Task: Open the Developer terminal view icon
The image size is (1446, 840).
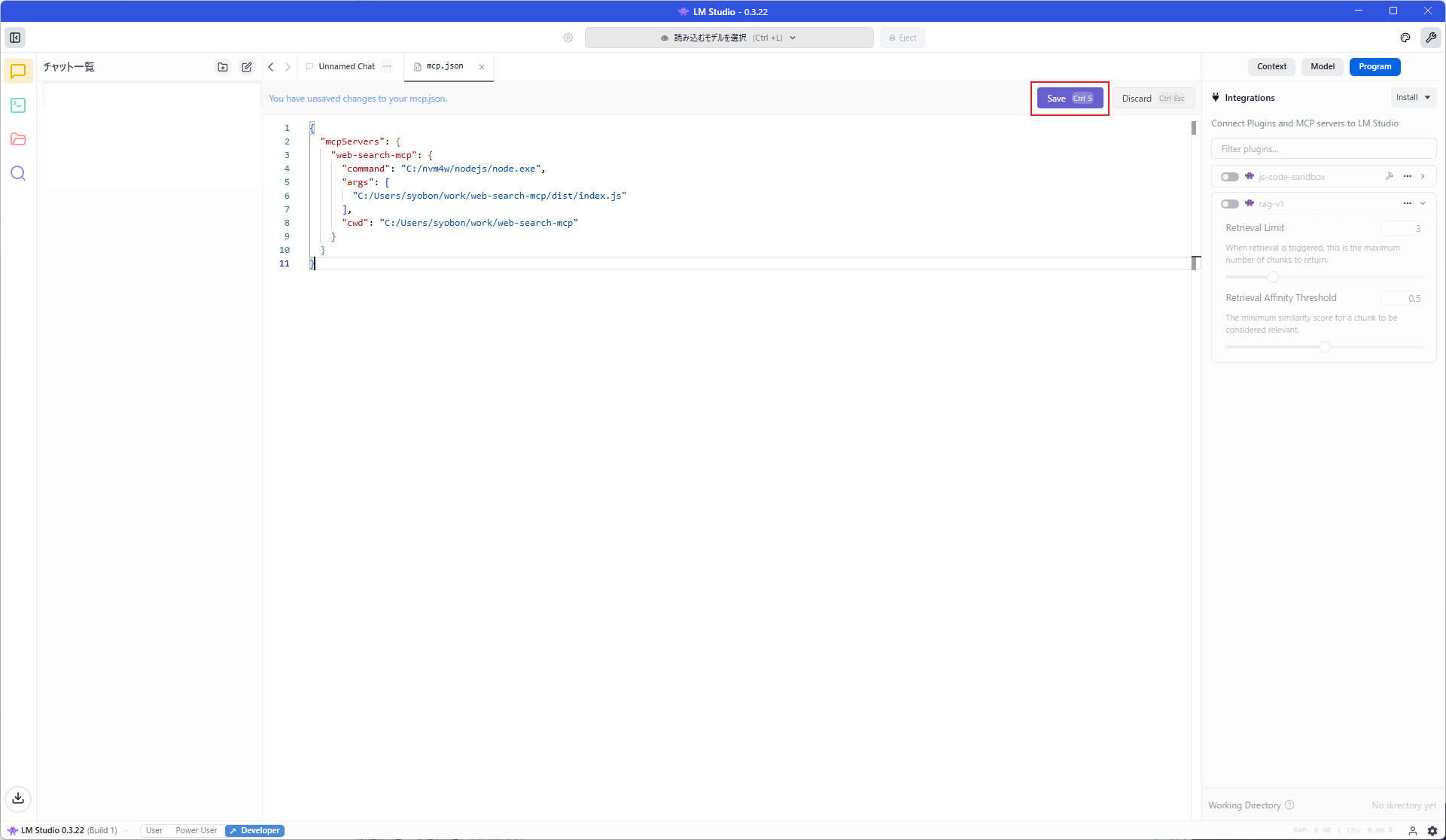Action: [18, 105]
